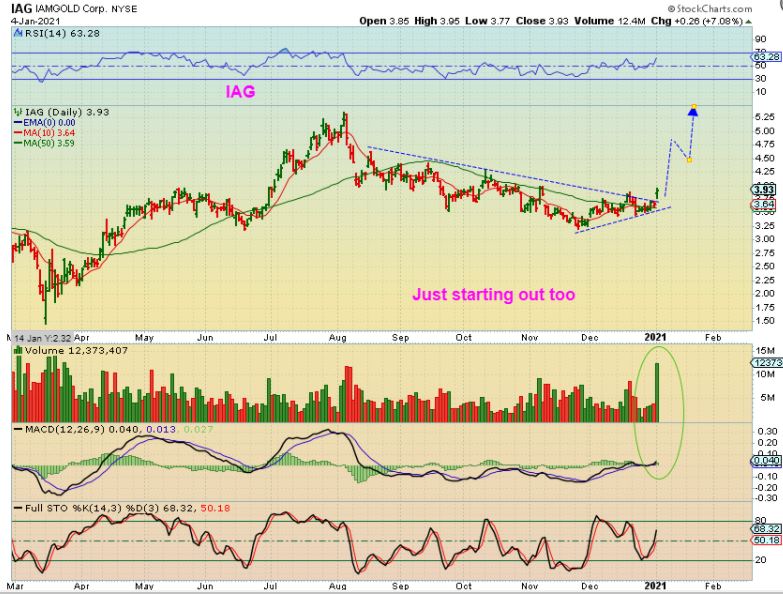This screenshot has width=783, height=594.
Task: Click the 68.32 stochastic tag on the right axis
Action: point(766,529)
